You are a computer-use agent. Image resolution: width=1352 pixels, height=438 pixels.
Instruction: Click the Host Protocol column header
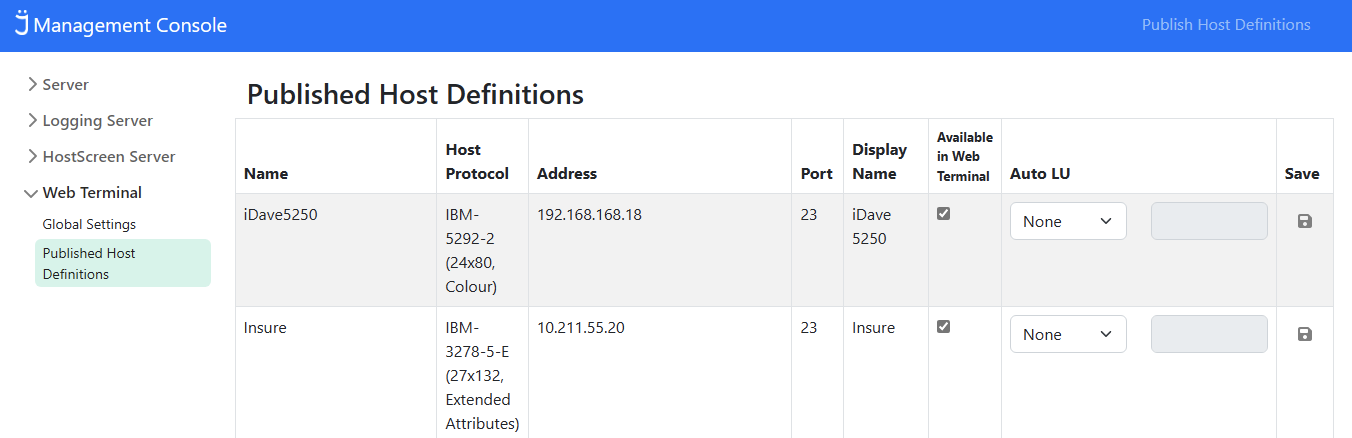point(477,161)
